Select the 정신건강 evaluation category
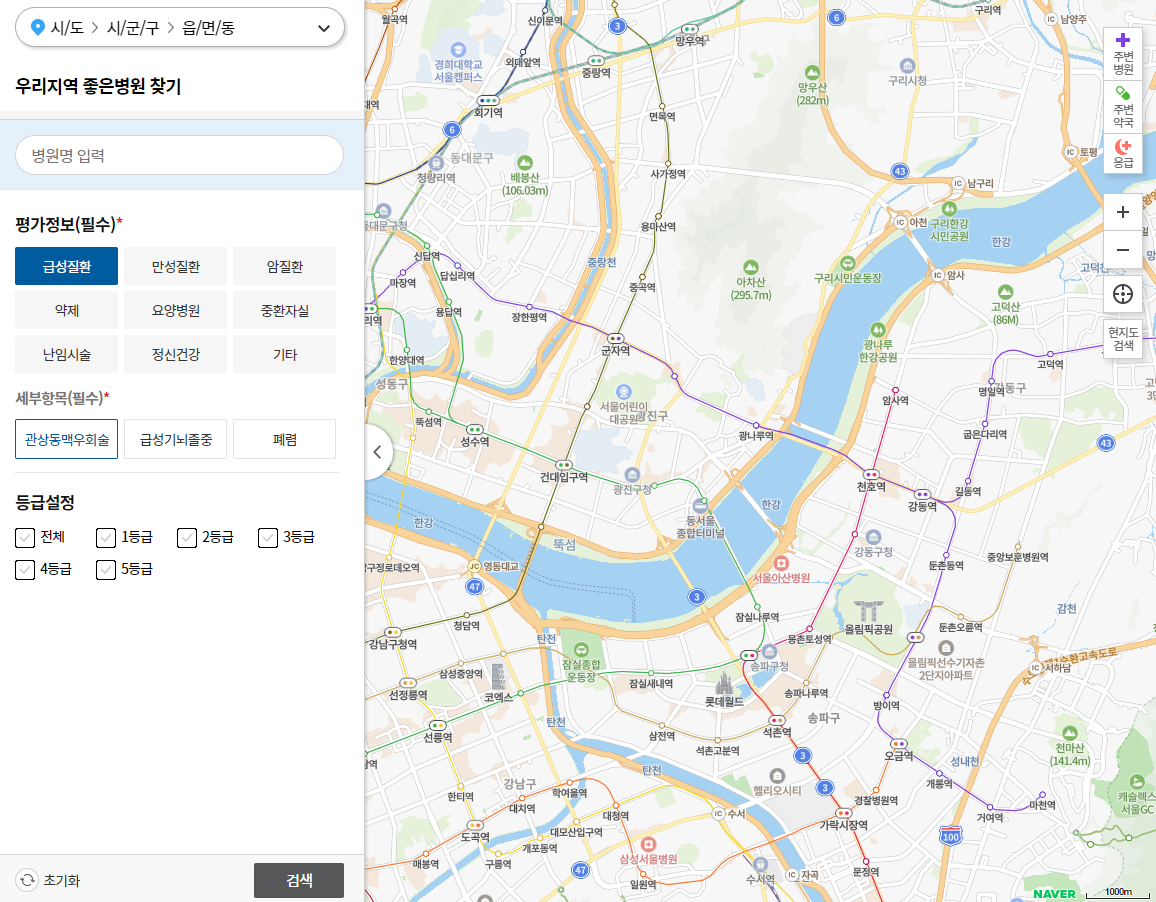 pyautogui.click(x=175, y=355)
